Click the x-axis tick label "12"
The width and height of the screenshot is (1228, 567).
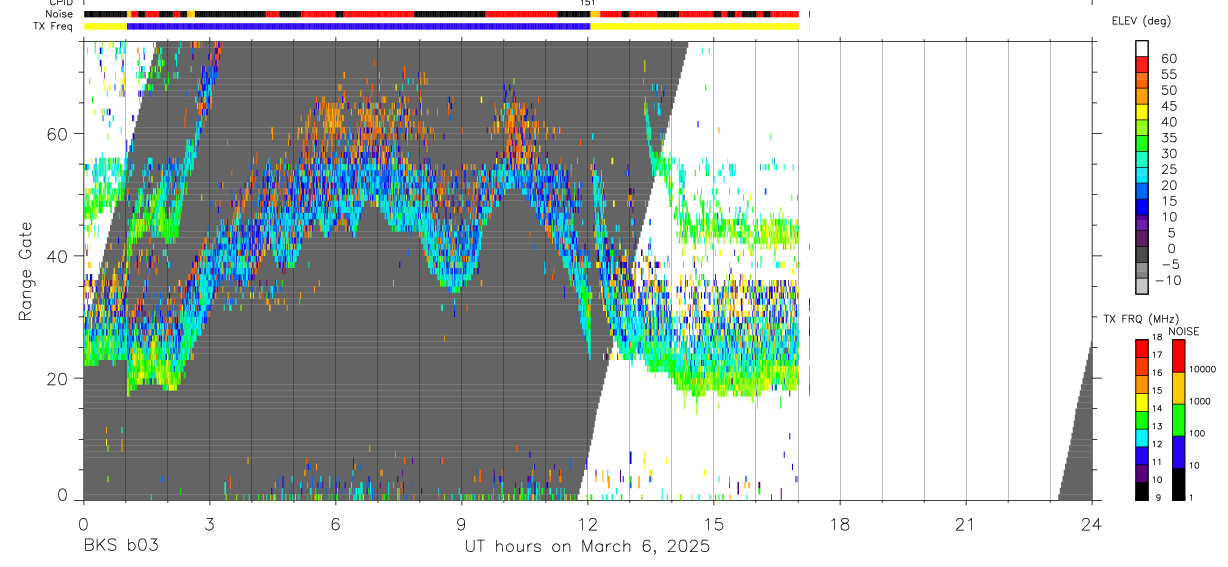click(587, 524)
